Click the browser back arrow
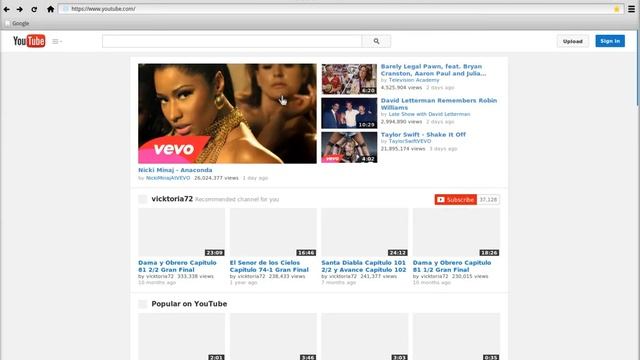 7,9
